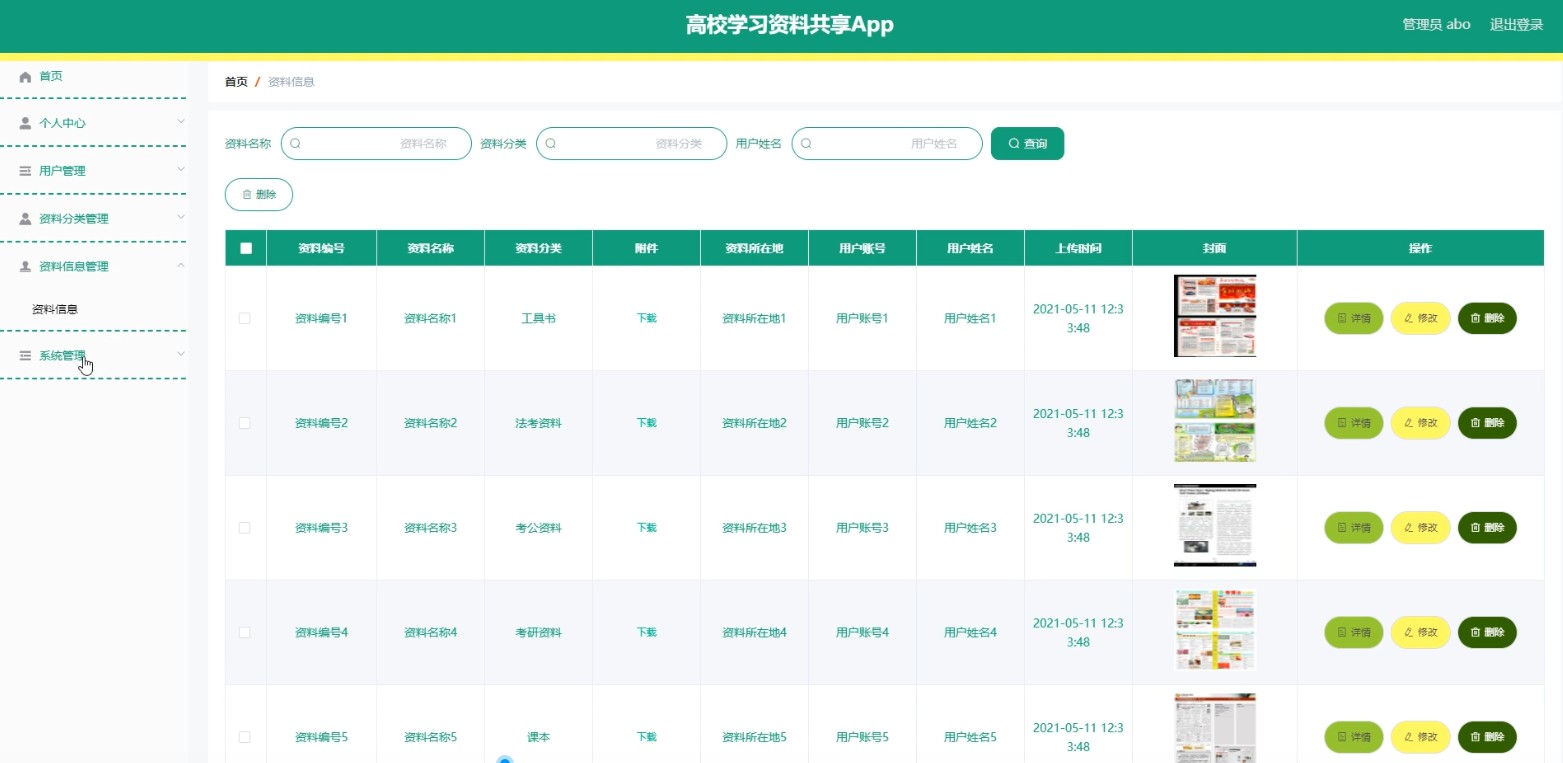Image resolution: width=1563 pixels, height=763 pixels.
Task: Click the search icon inside 资料名称 field
Action: coord(296,144)
